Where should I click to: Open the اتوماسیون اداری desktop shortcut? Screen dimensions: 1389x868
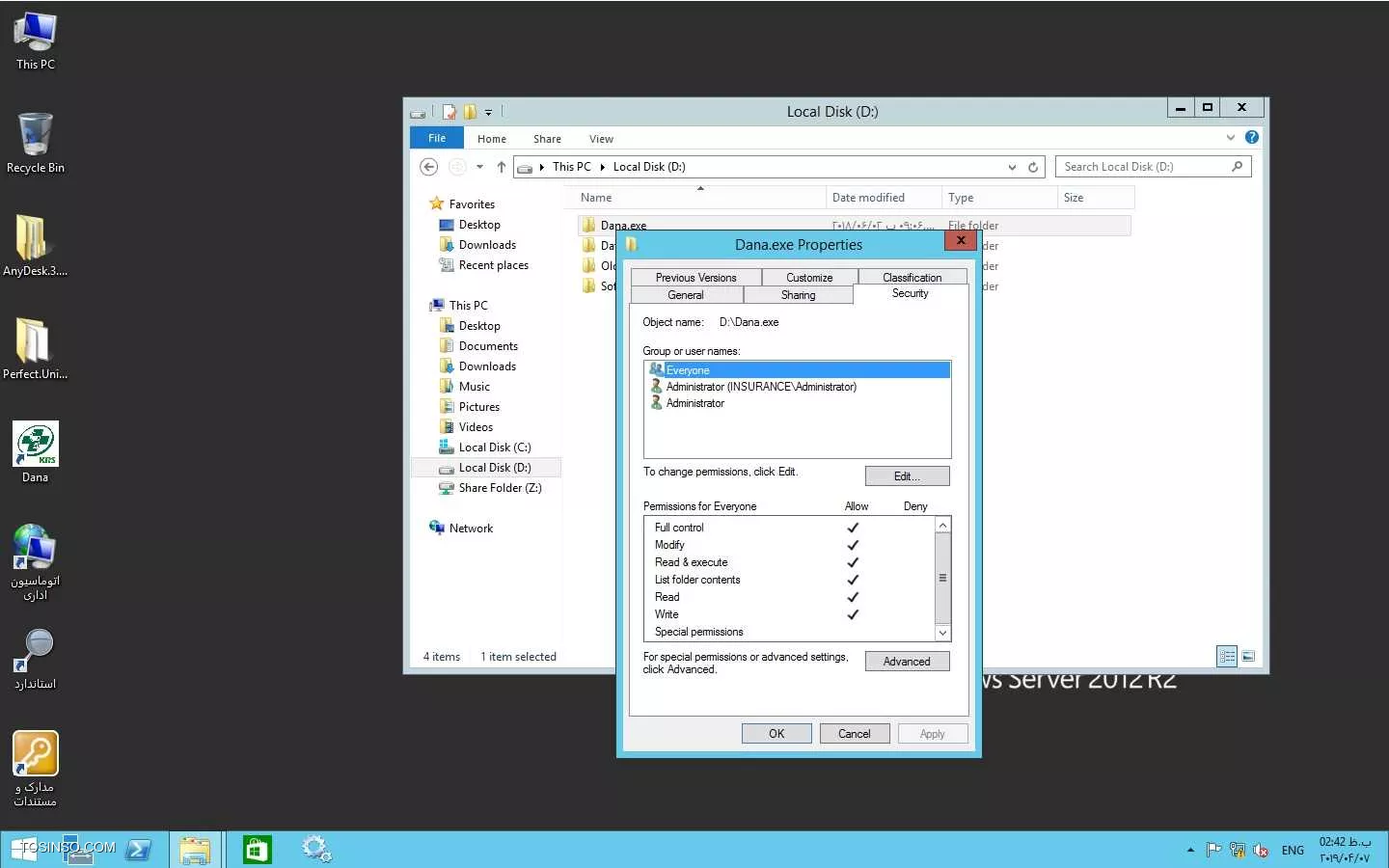point(36,561)
